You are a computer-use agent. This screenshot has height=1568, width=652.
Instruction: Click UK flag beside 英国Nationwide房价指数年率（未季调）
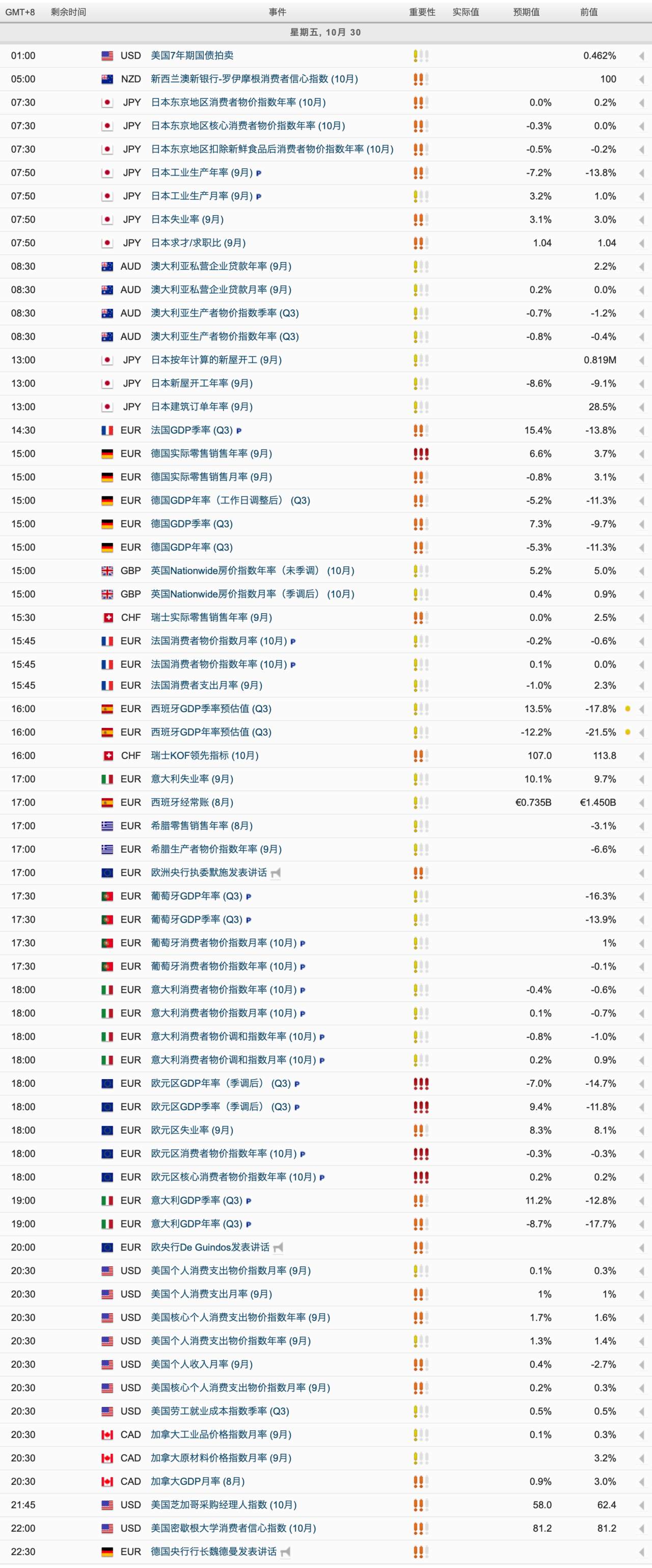point(107,571)
